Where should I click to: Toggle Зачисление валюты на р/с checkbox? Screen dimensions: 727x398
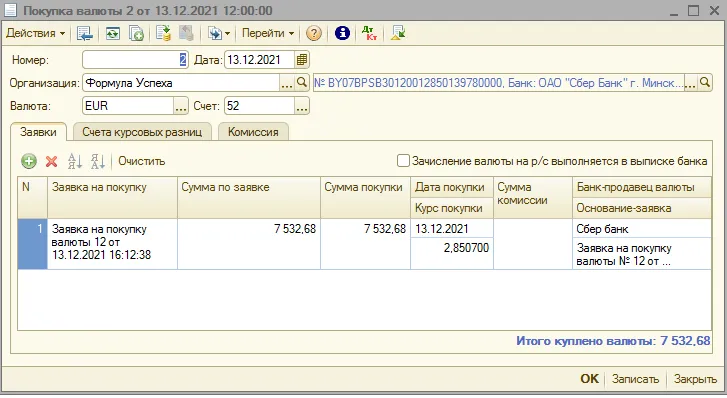point(403,161)
